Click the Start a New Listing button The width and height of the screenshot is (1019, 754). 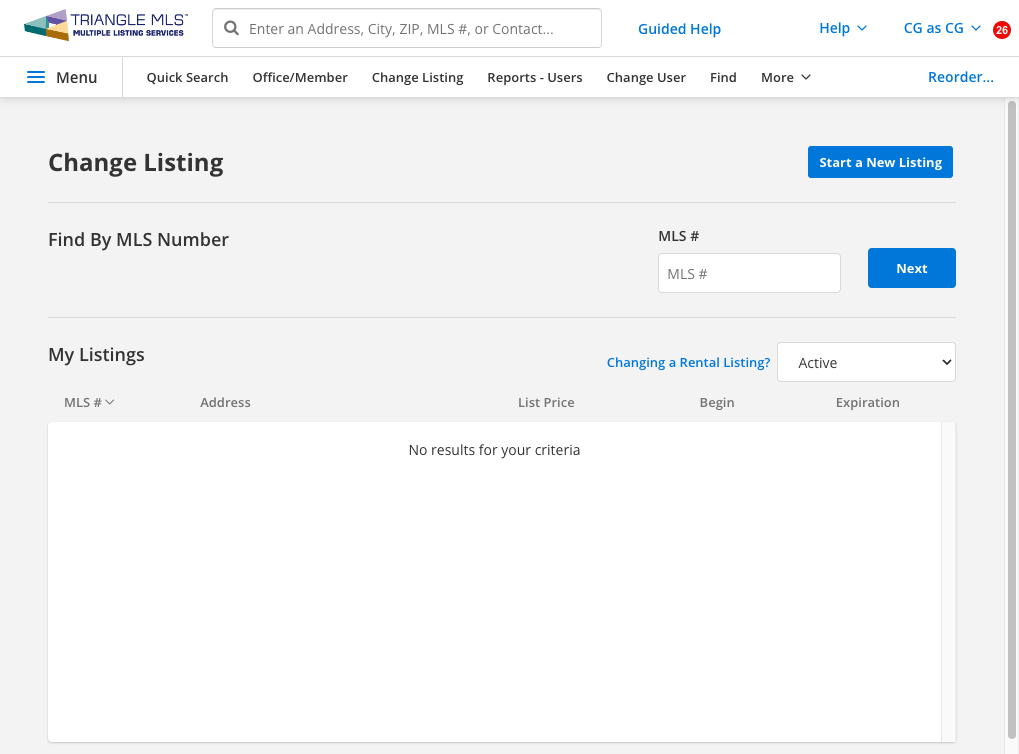pos(880,162)
